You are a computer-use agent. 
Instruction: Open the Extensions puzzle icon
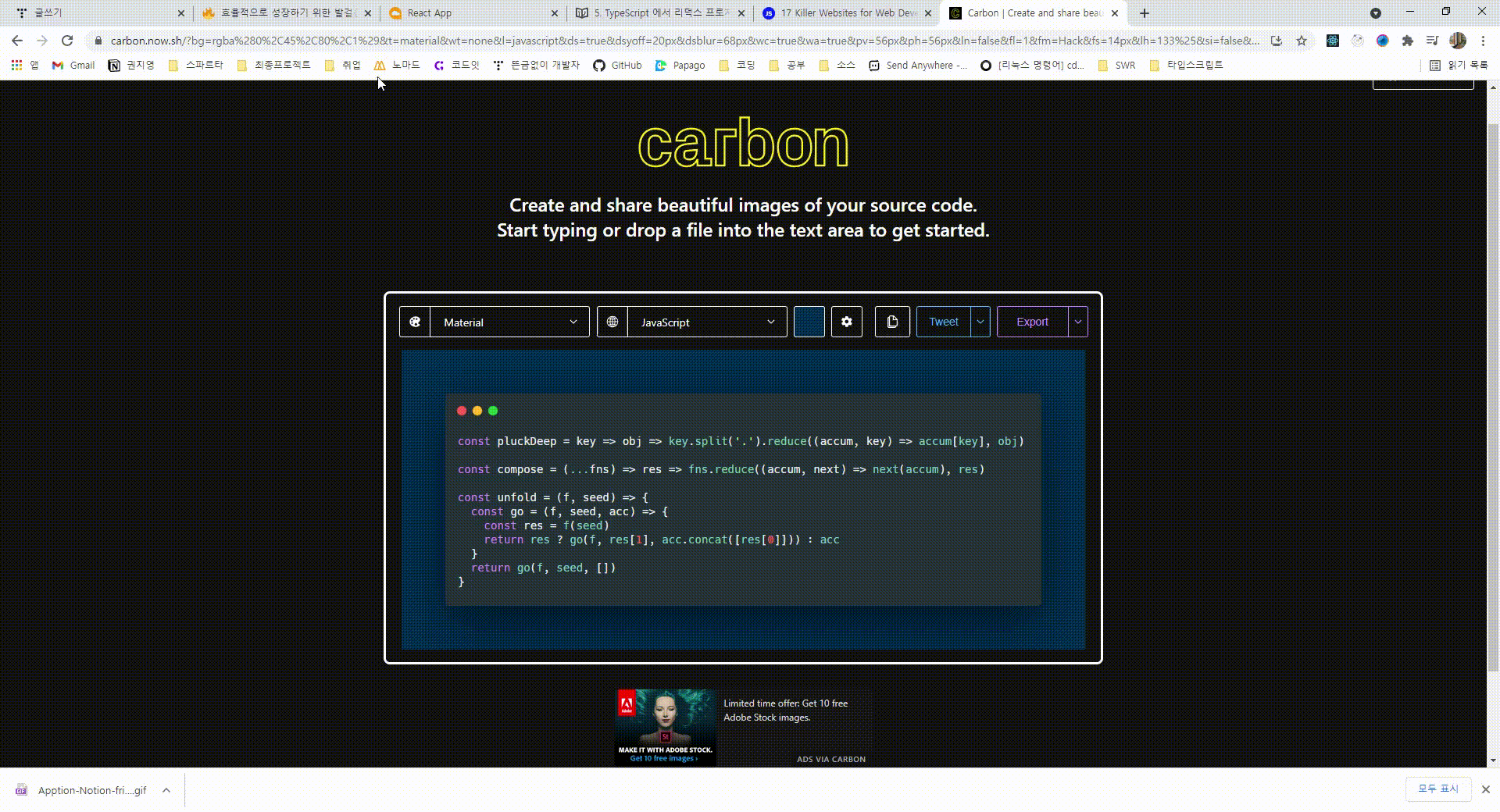1408,41
